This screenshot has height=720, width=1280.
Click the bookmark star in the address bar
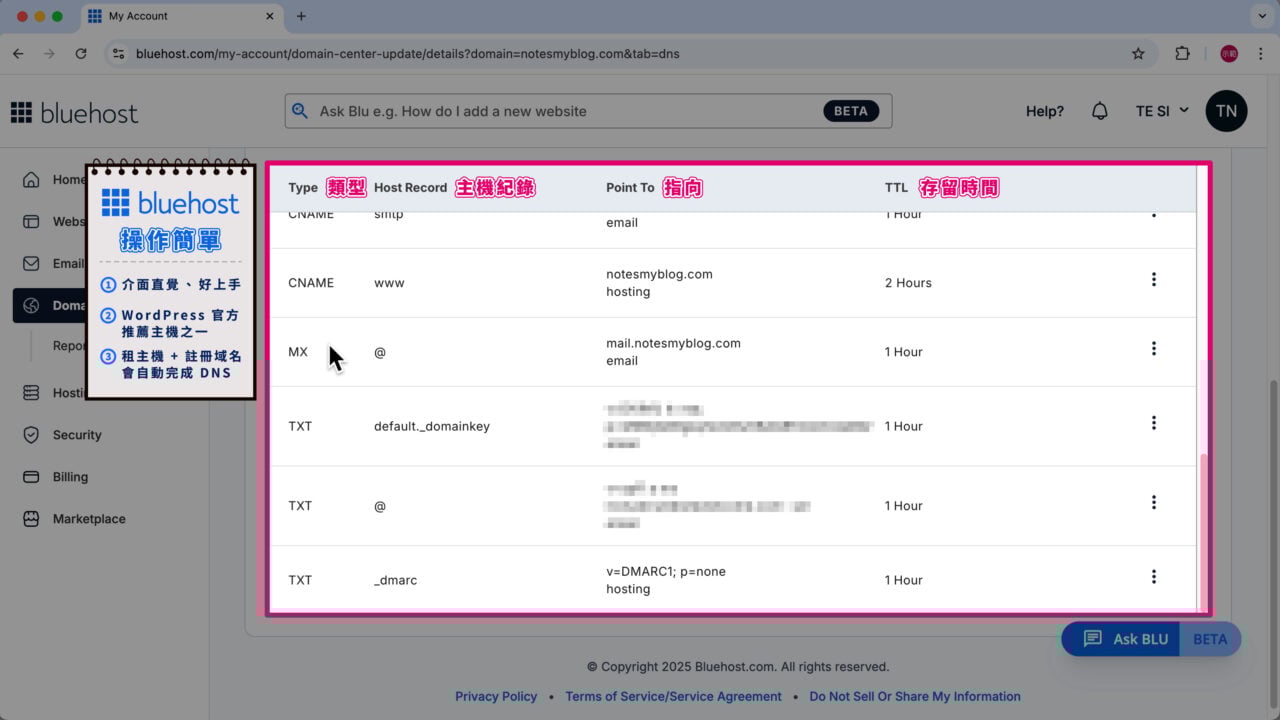[x=1139, y=53]
